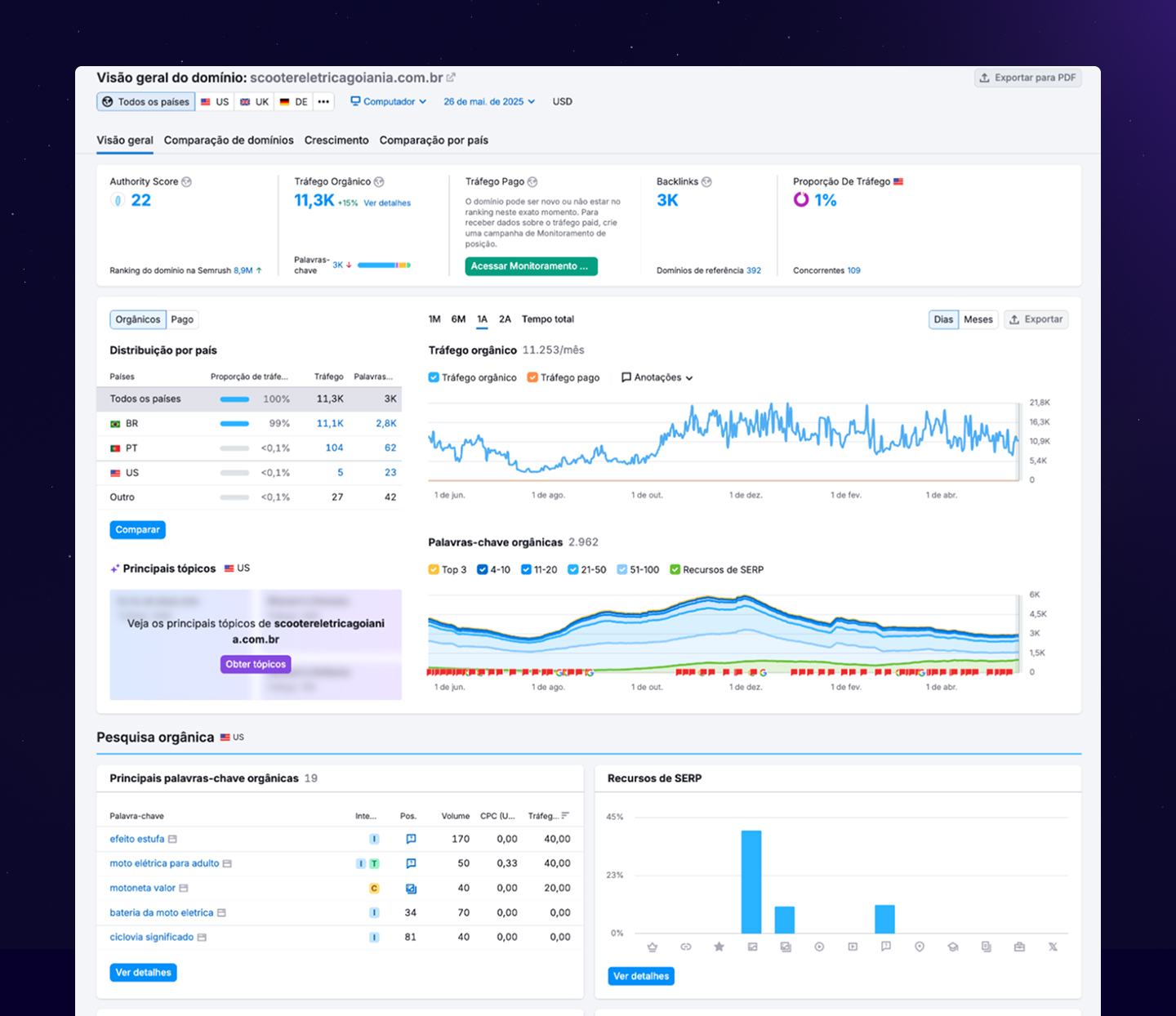Toggle the 11-20 positions checkbox
1176x1016 pixels.
coord(526,570)
